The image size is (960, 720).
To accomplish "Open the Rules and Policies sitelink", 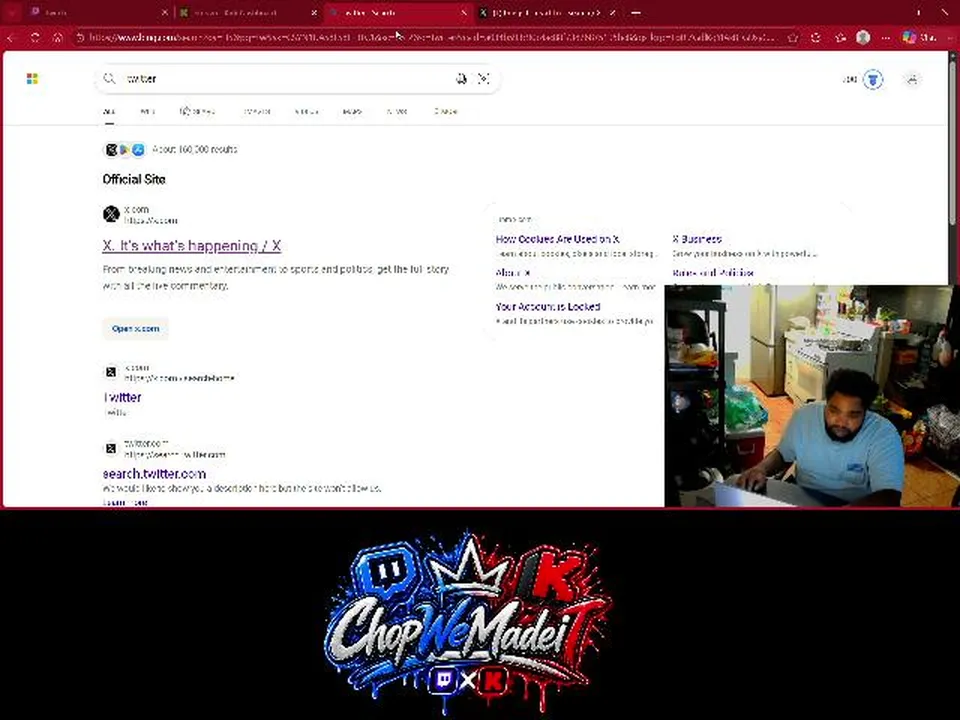I will pos(713,273).
